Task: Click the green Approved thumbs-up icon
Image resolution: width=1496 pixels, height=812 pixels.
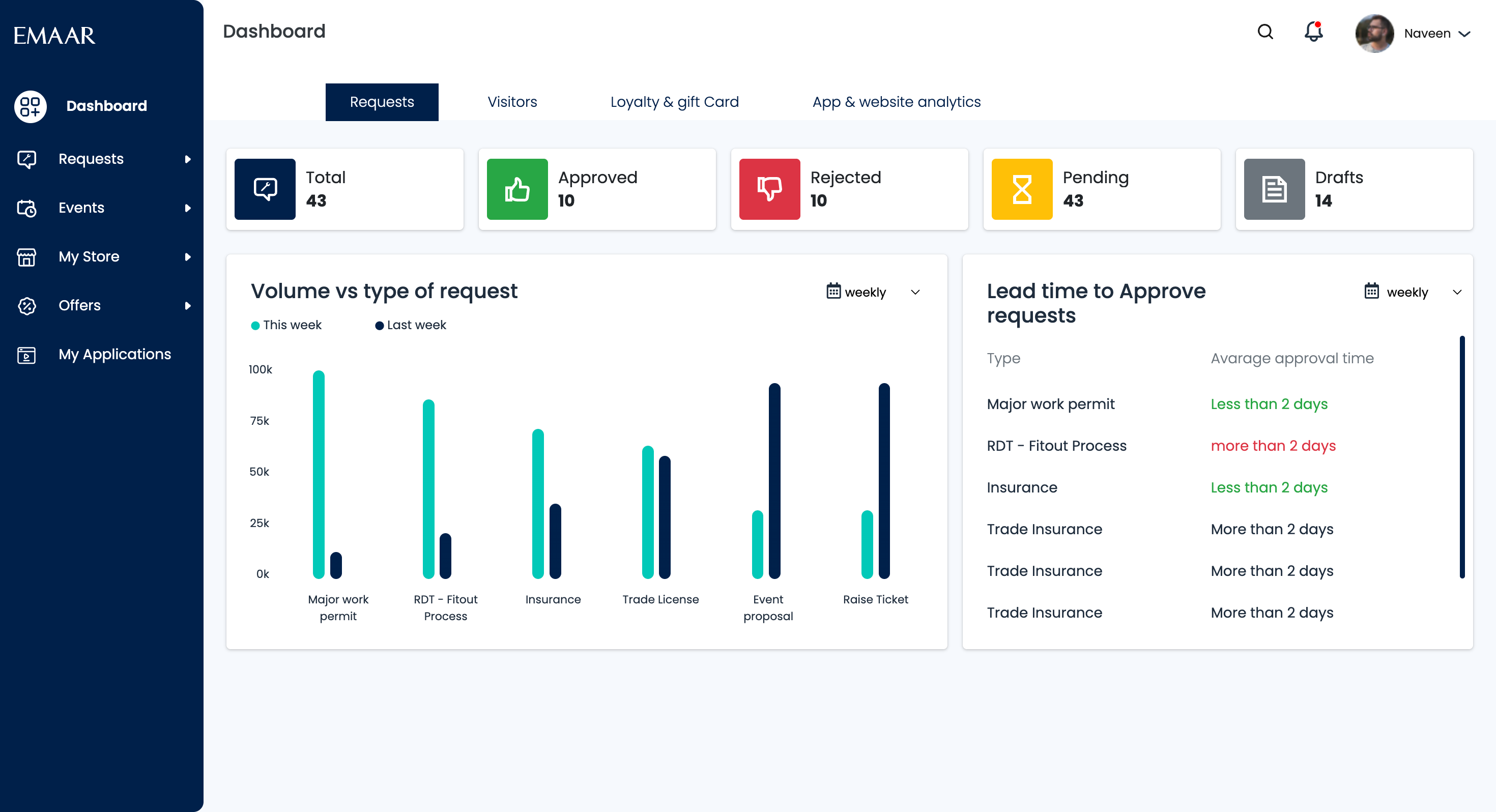Action: click(517, 189)
